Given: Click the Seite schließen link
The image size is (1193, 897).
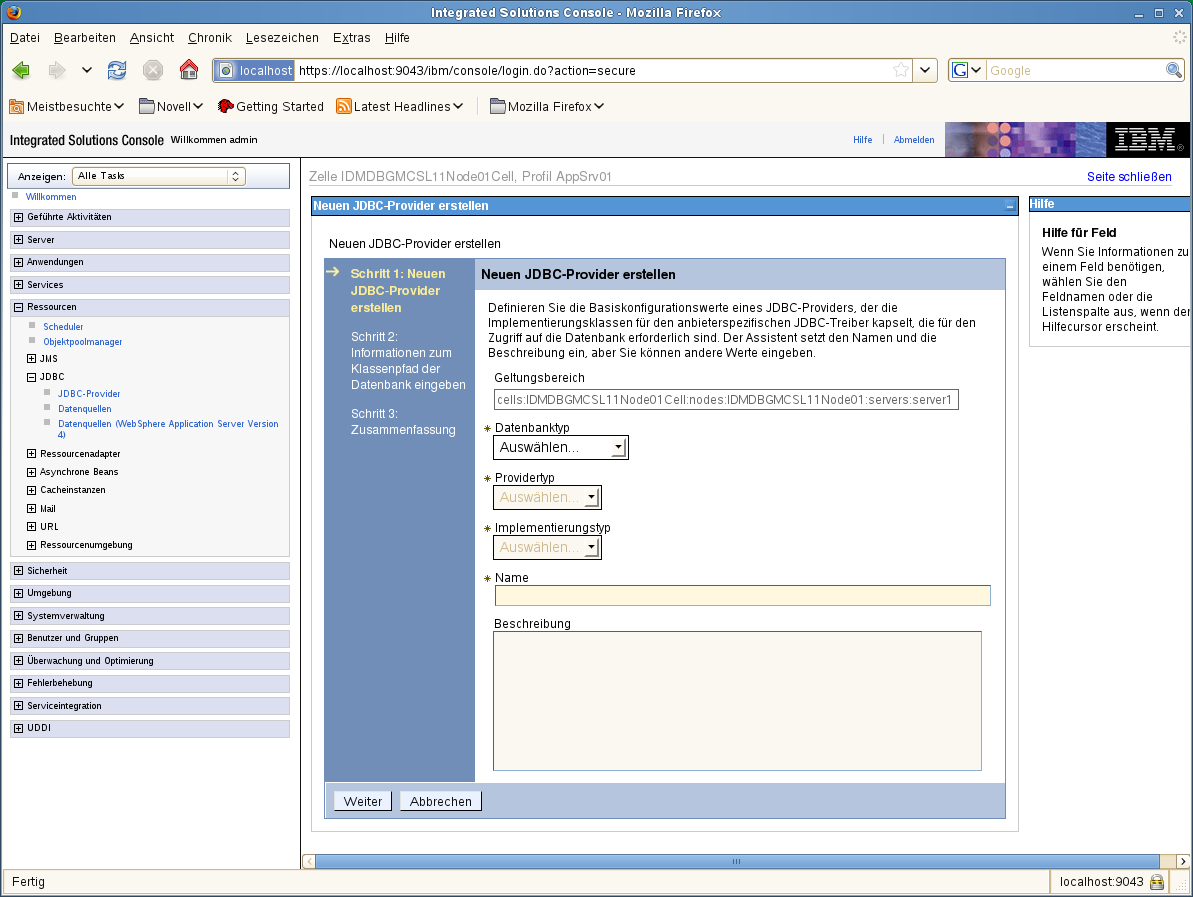Looking at the screenshot, I should click(1129, 177).
